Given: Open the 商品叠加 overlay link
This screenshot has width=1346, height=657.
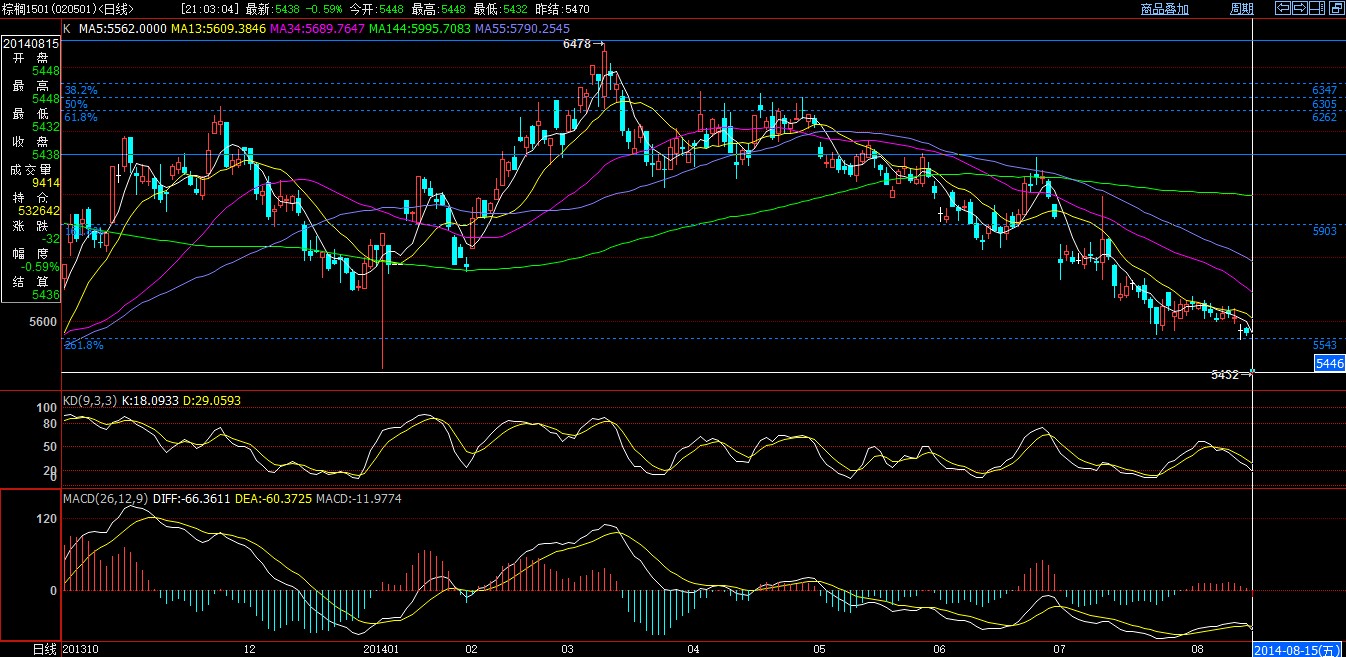Looking at the screenshot, I should (x=1164, y=9).
